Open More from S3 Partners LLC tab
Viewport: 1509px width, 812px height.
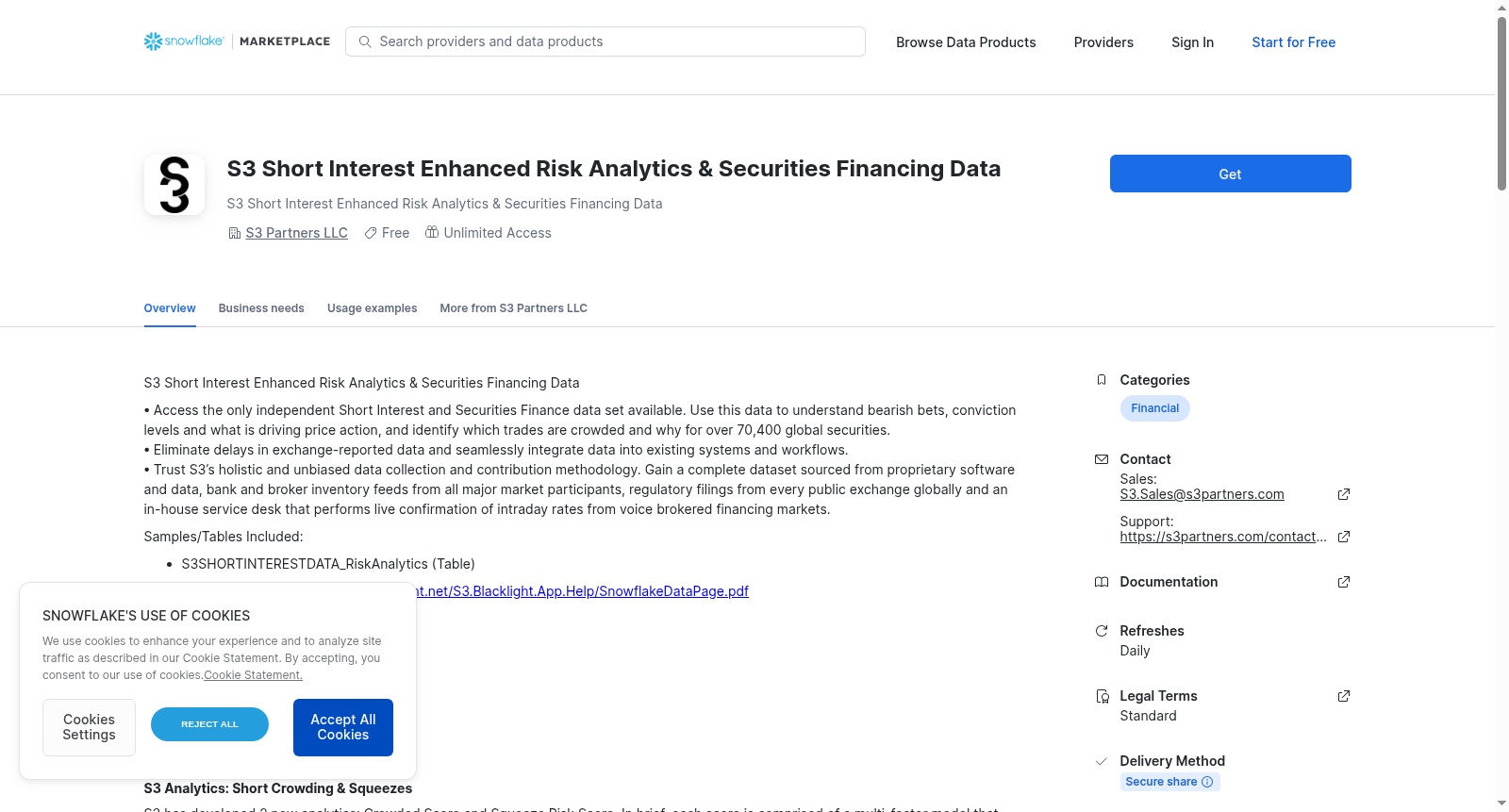[x=513, y=308]
